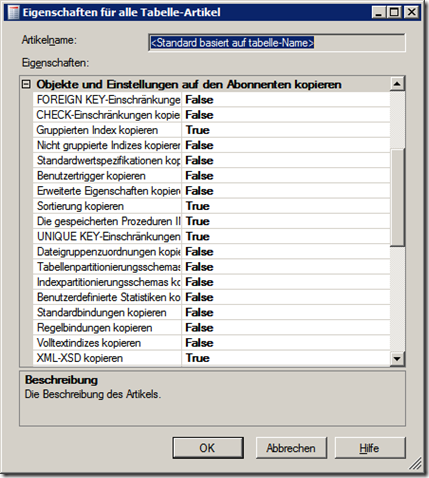This screenshot has width=429, height=478.
Task: Click scrollbar up arrow
Action: coord(397,84)
